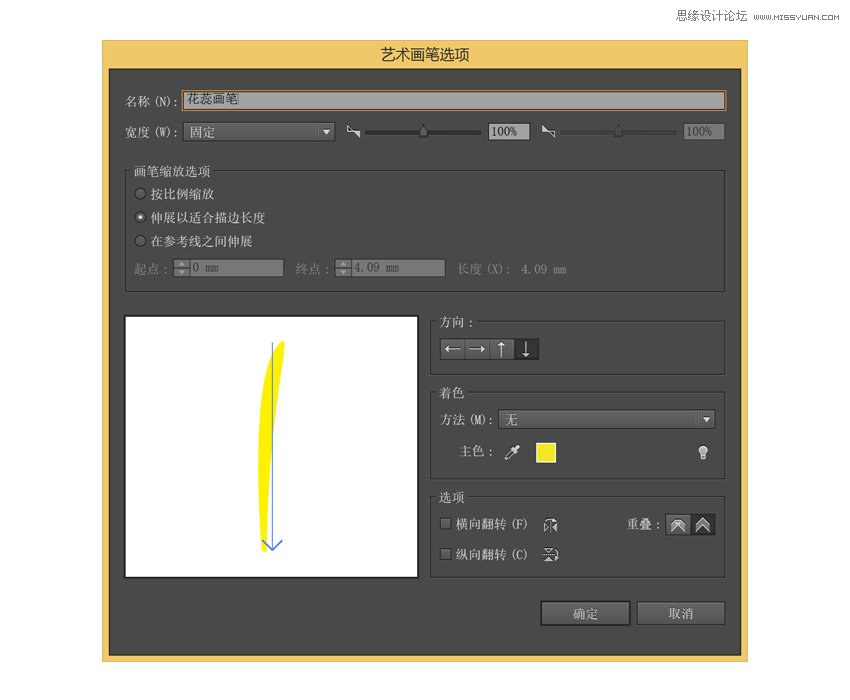Click the 起点 0 mm input field
The width and height of the screenshot is (850, 700).
236,268
